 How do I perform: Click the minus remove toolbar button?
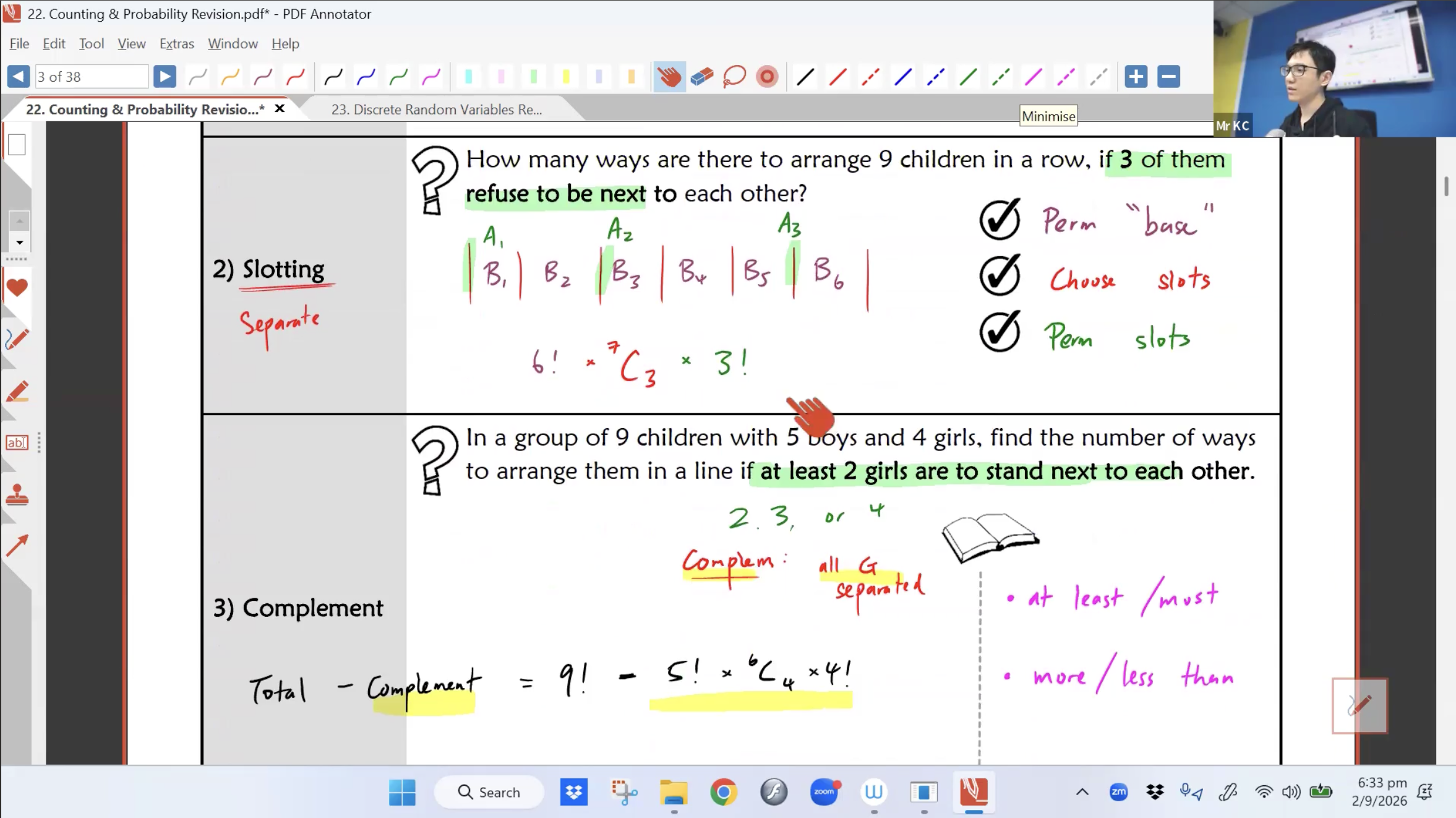tap(1168, 77)
